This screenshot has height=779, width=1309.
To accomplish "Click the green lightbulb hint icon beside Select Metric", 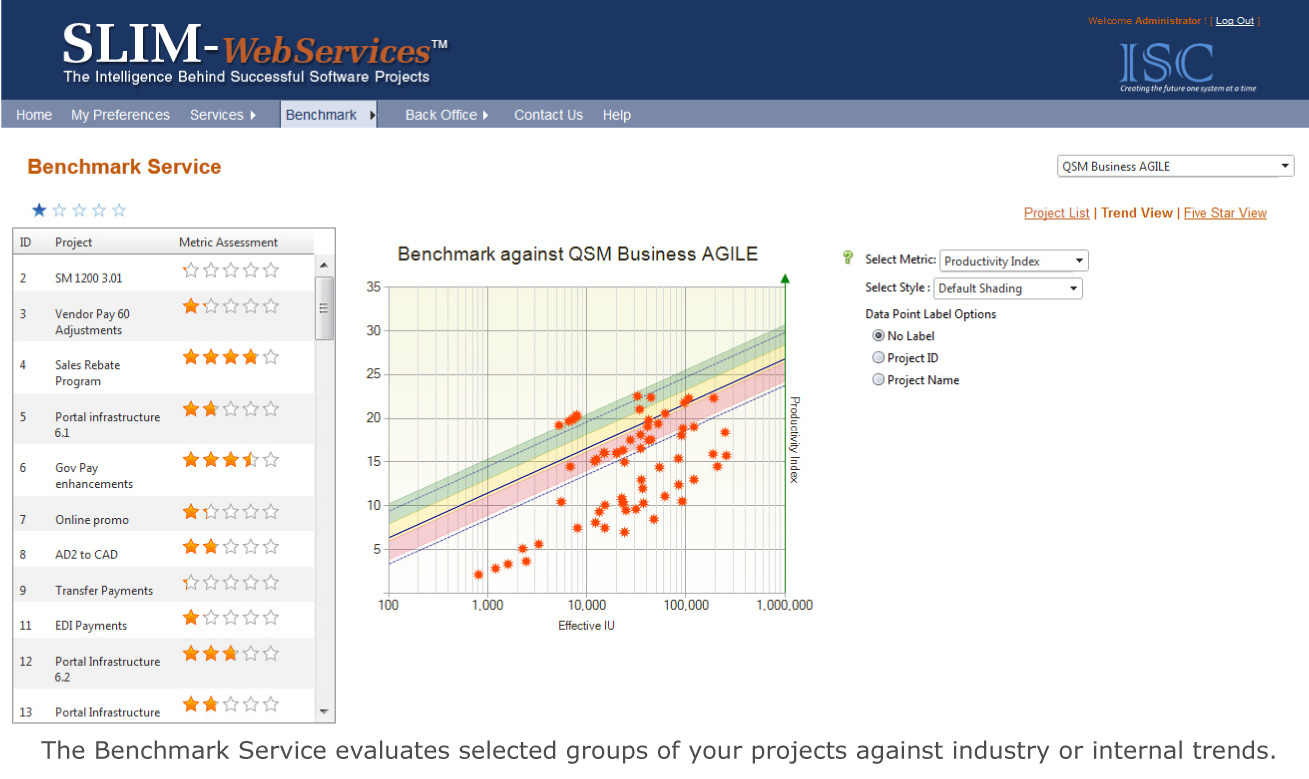I will pyautogui.click(x=849, y=258).
